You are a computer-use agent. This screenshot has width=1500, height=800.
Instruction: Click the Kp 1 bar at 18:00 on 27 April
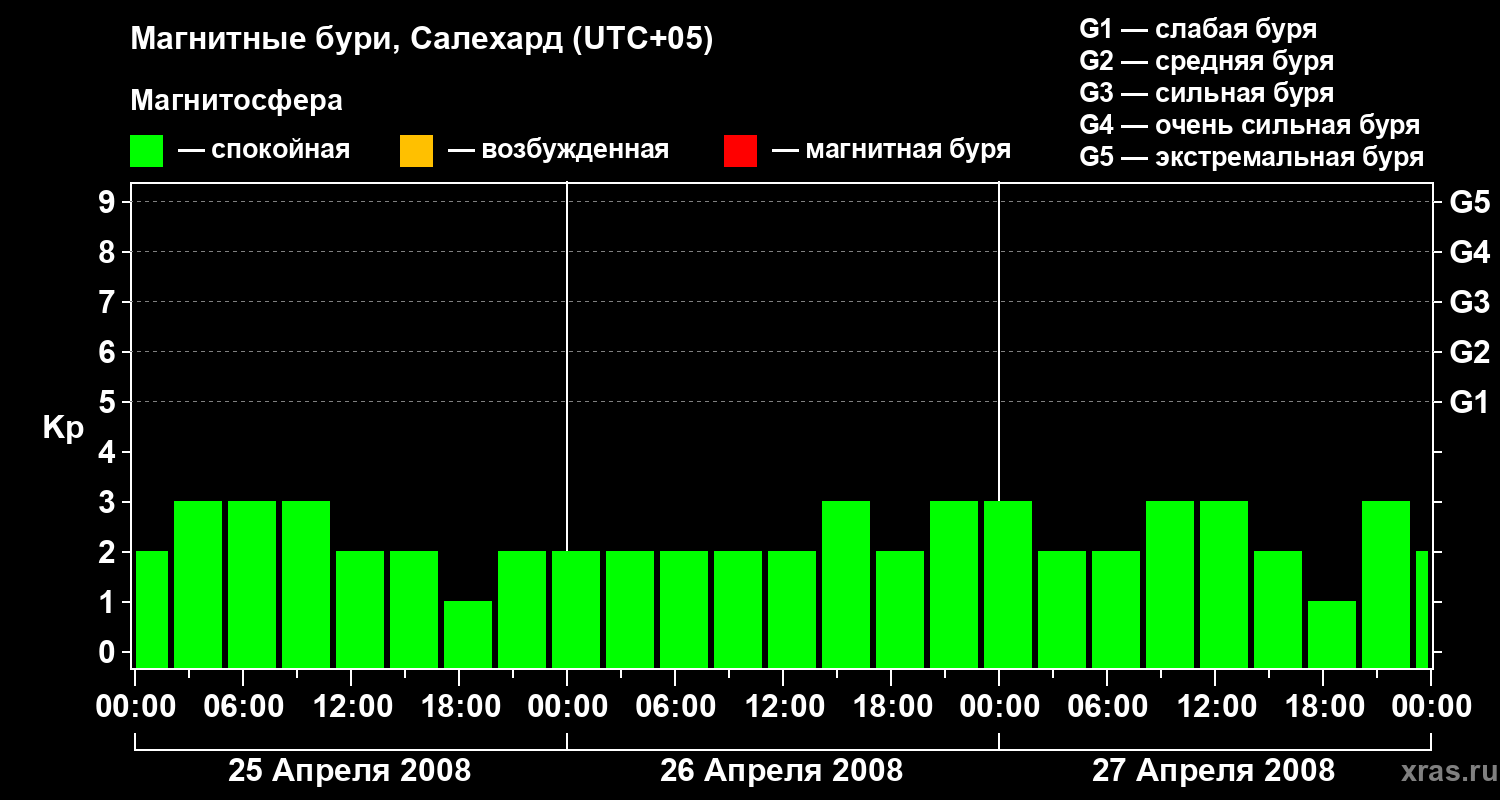coord(1332,634)
